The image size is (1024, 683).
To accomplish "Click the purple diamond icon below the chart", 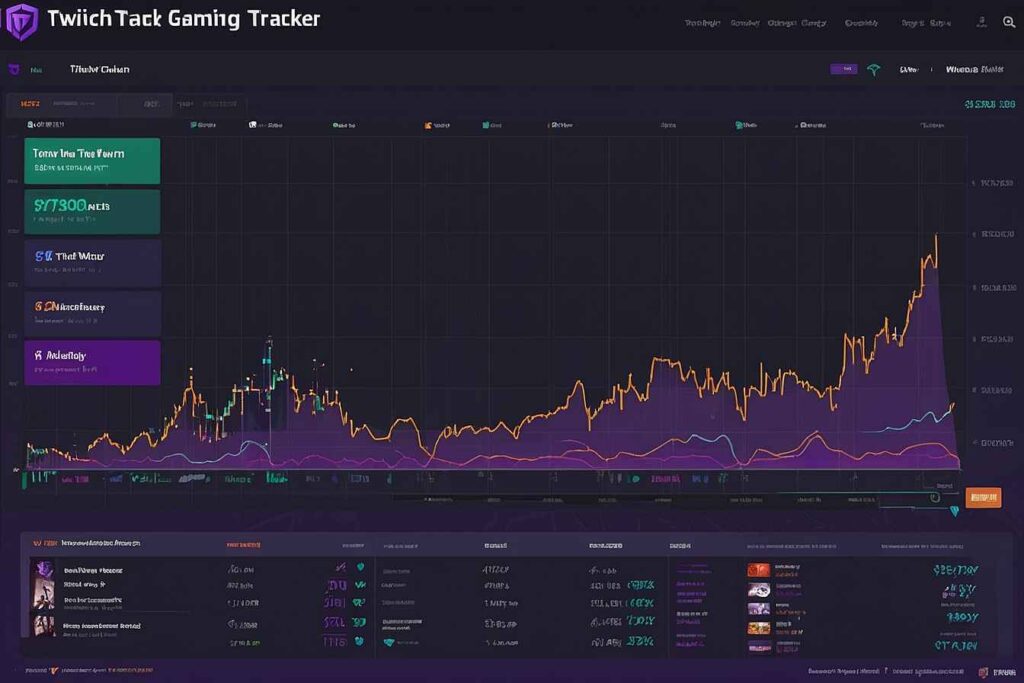I will (x=954, y=510).
